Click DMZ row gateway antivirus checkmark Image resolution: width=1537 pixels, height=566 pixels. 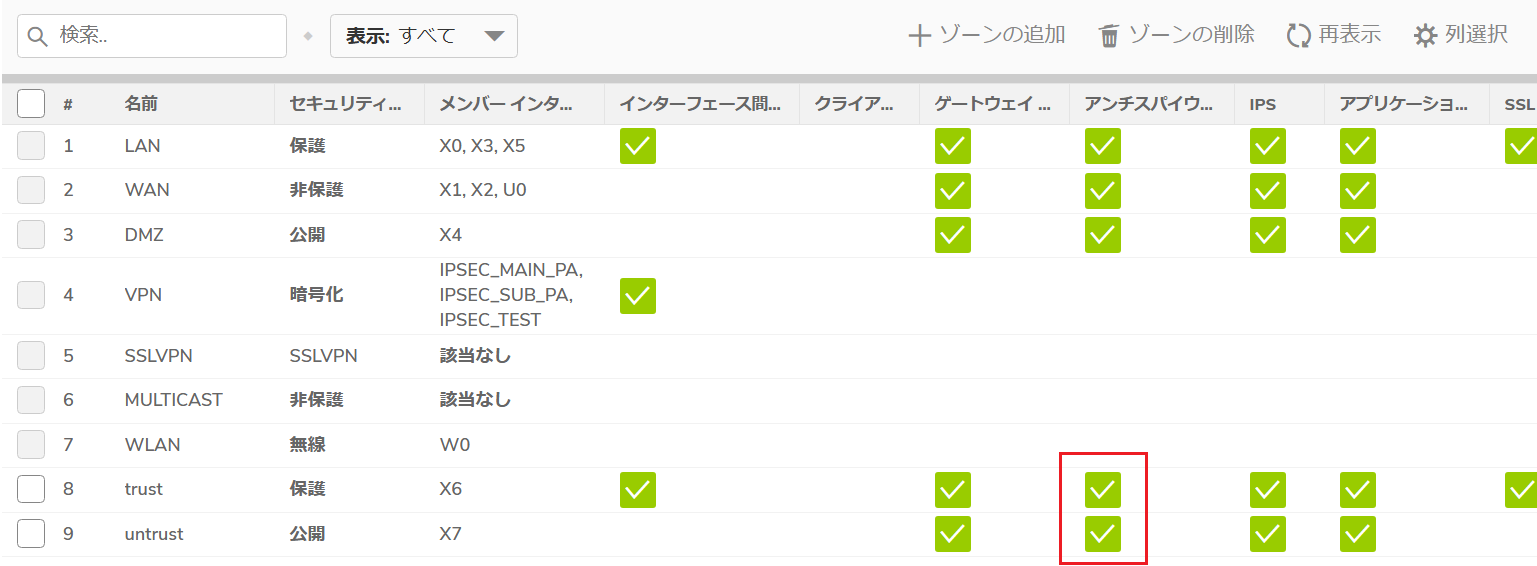(953, 235)
